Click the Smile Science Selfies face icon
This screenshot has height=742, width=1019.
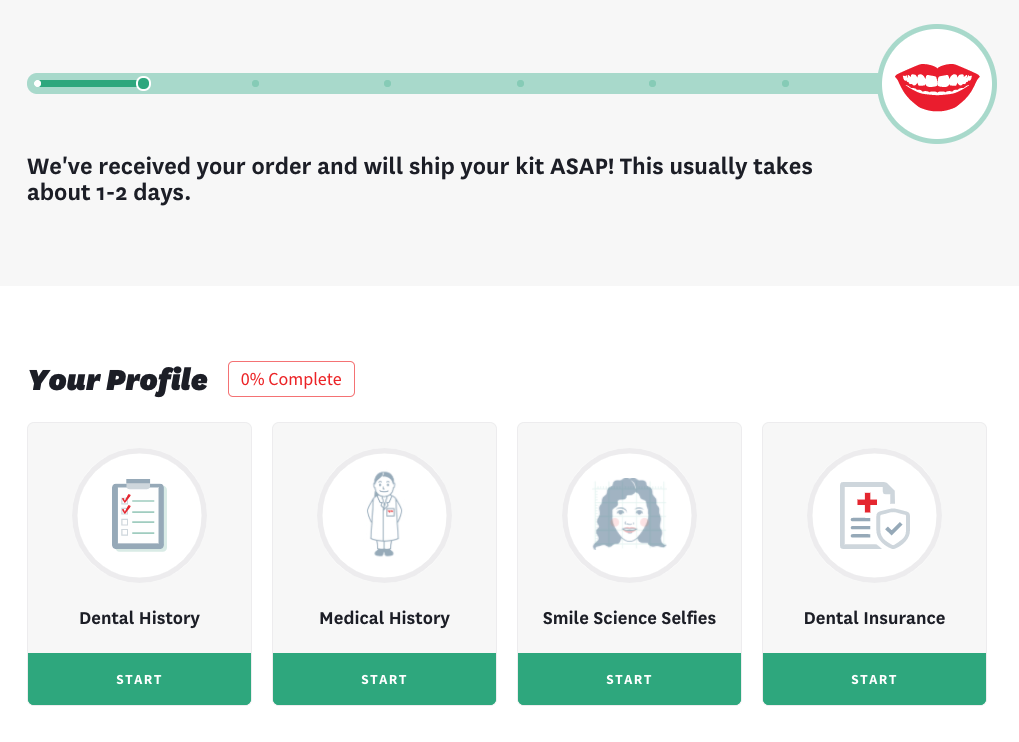[x=629, y=515]
